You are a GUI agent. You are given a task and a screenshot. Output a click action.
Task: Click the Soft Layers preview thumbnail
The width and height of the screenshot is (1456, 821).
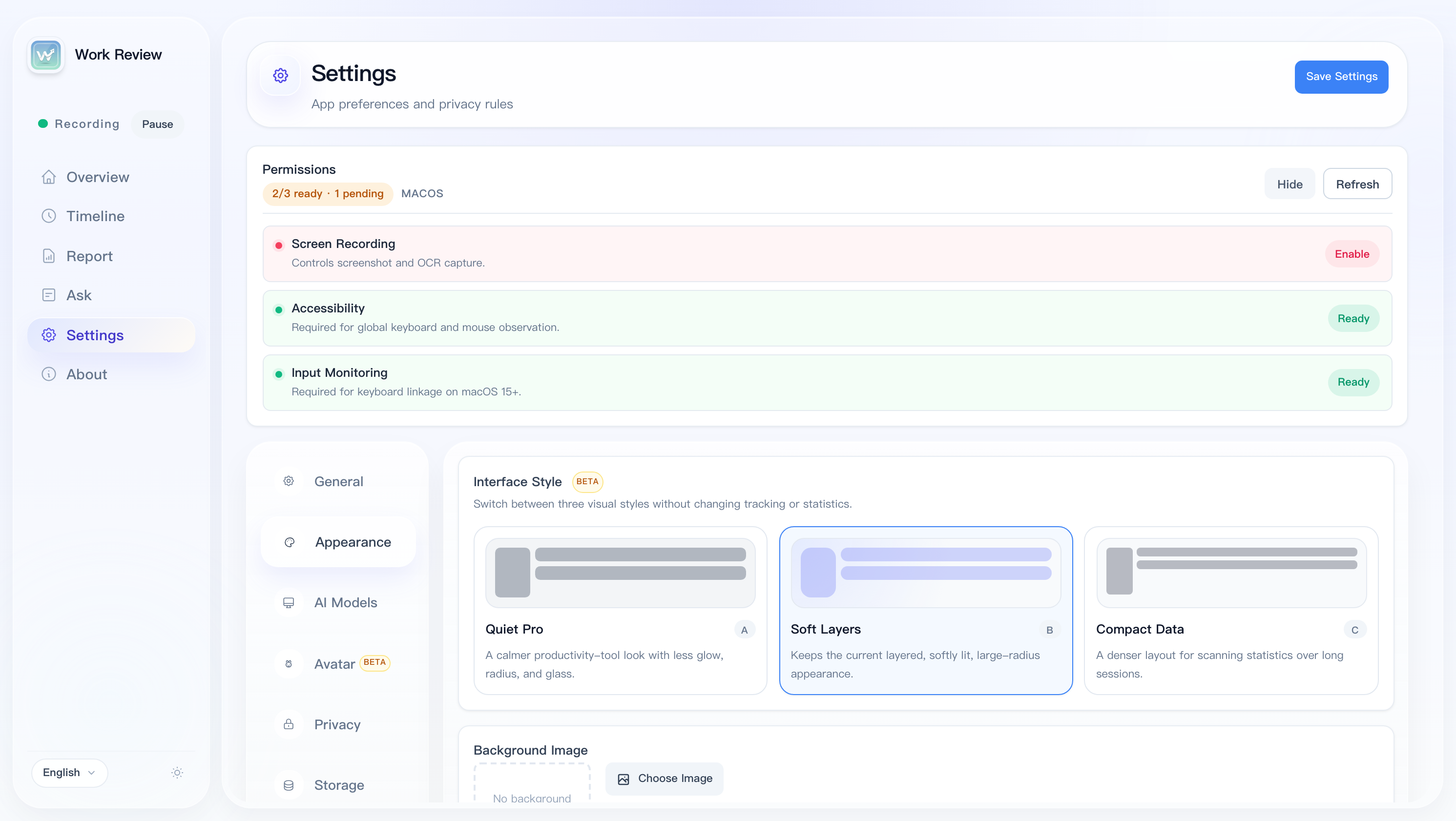926,573
